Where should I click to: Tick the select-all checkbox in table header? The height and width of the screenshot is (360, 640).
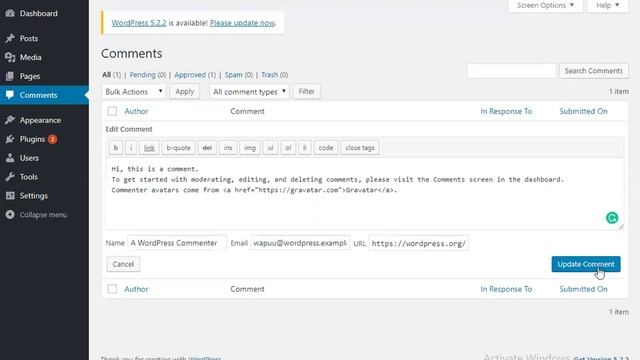(112, 111)
